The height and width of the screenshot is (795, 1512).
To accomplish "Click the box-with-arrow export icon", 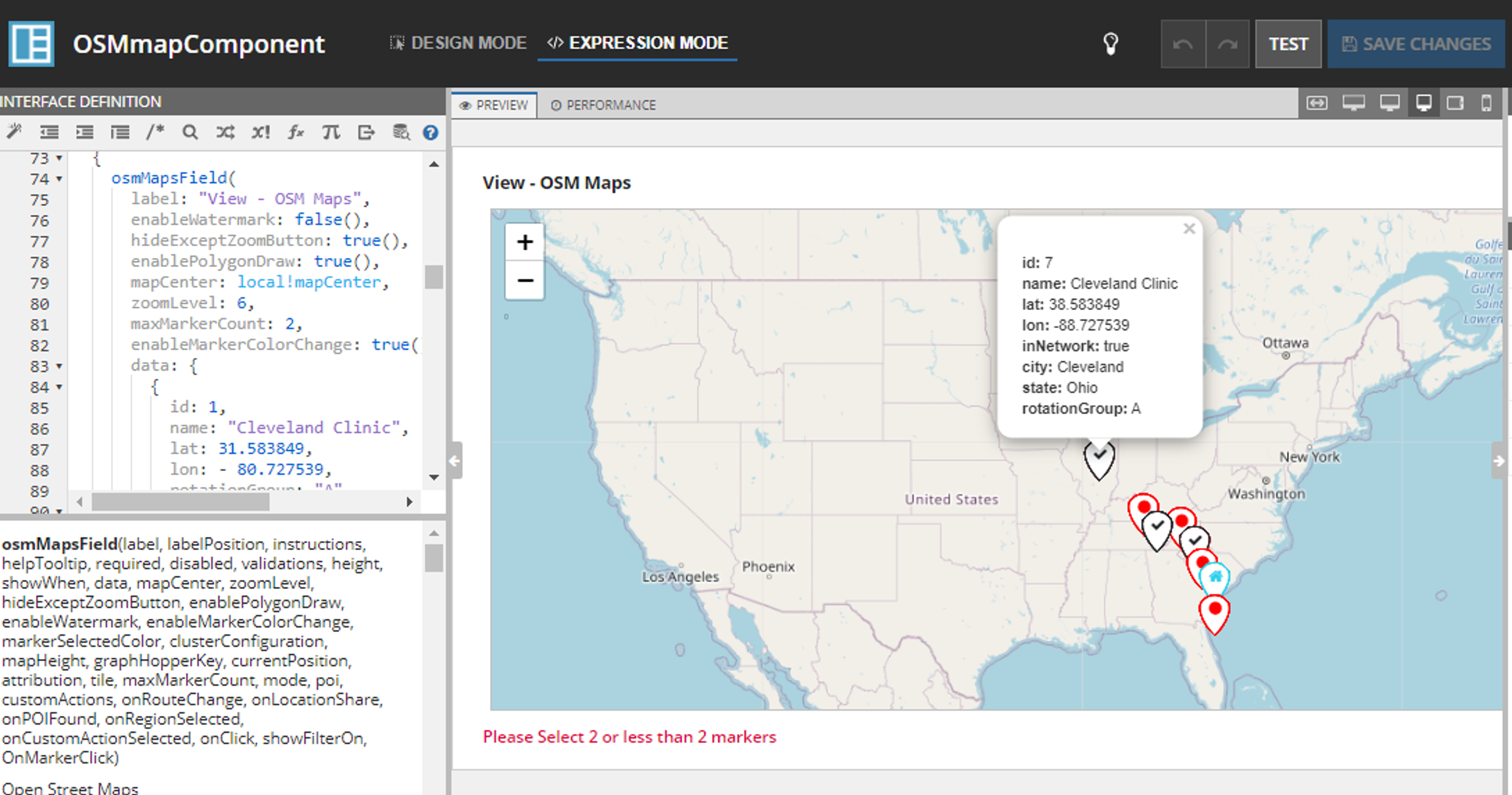I will tap(366, 132).
